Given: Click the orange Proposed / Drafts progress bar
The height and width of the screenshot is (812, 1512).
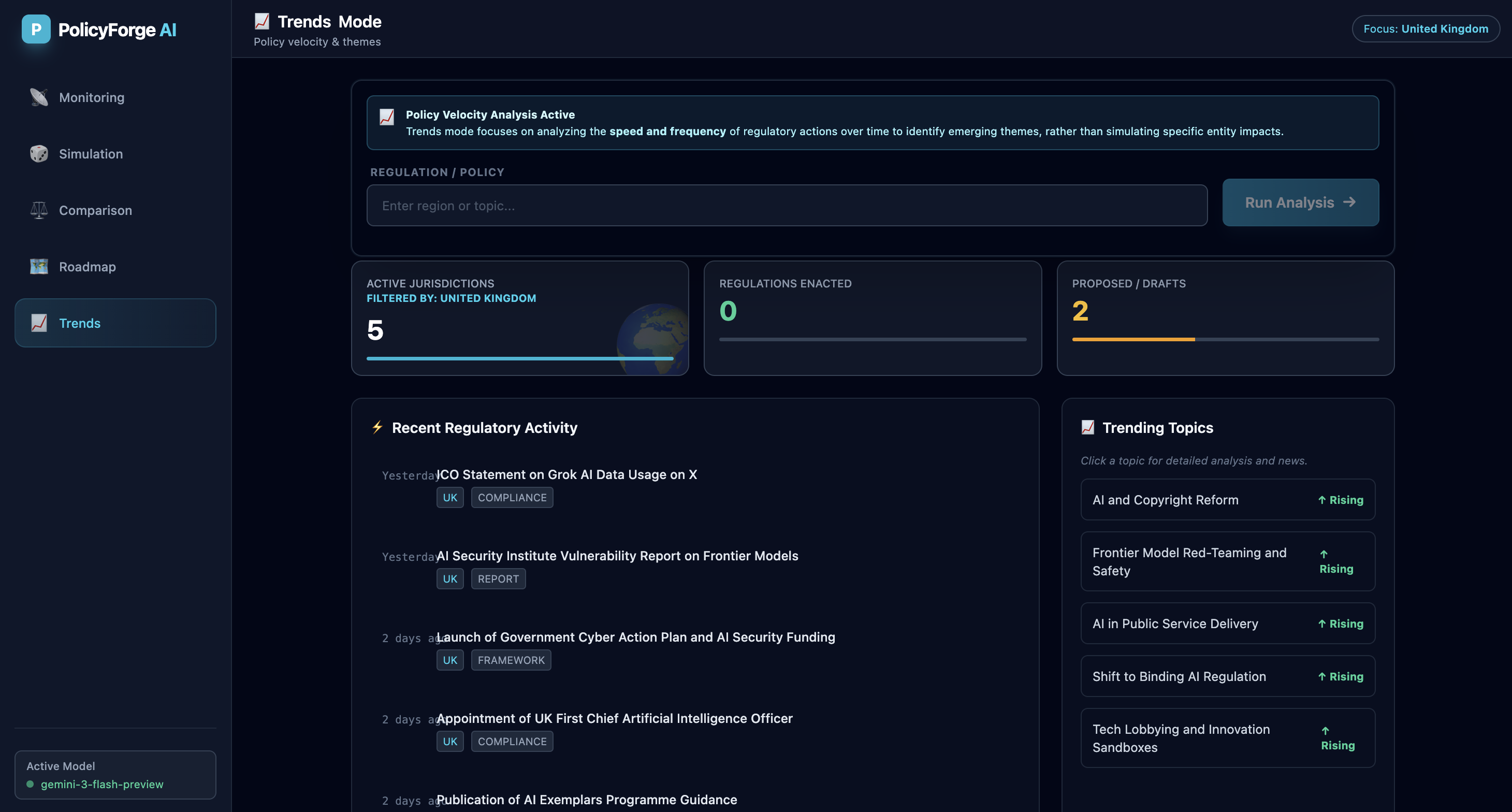Looking at the screenshot, I should 1133,339.
